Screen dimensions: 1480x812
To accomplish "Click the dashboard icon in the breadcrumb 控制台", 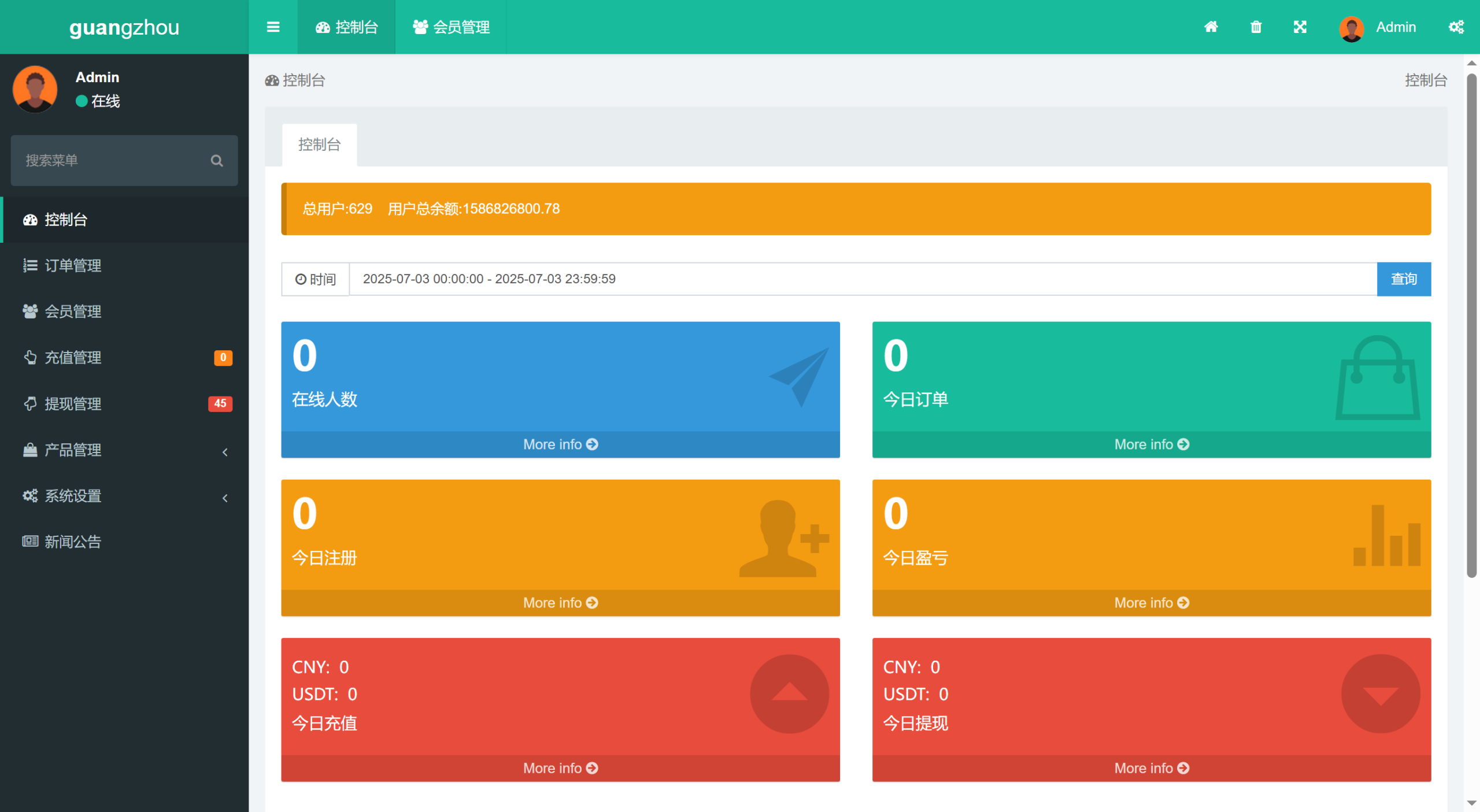I will point(272,80).
